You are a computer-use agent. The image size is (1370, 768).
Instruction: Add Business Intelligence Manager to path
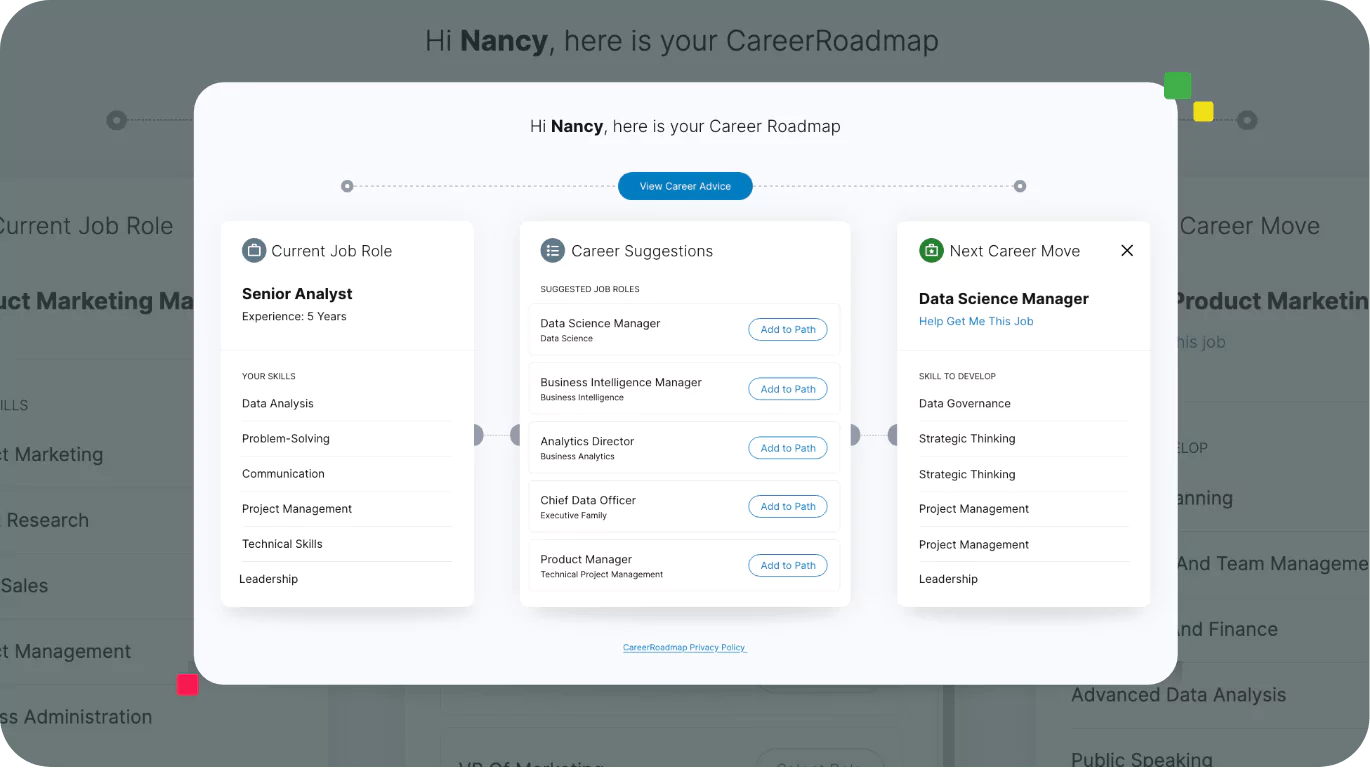pyautogui.click(x=788, y=388)
